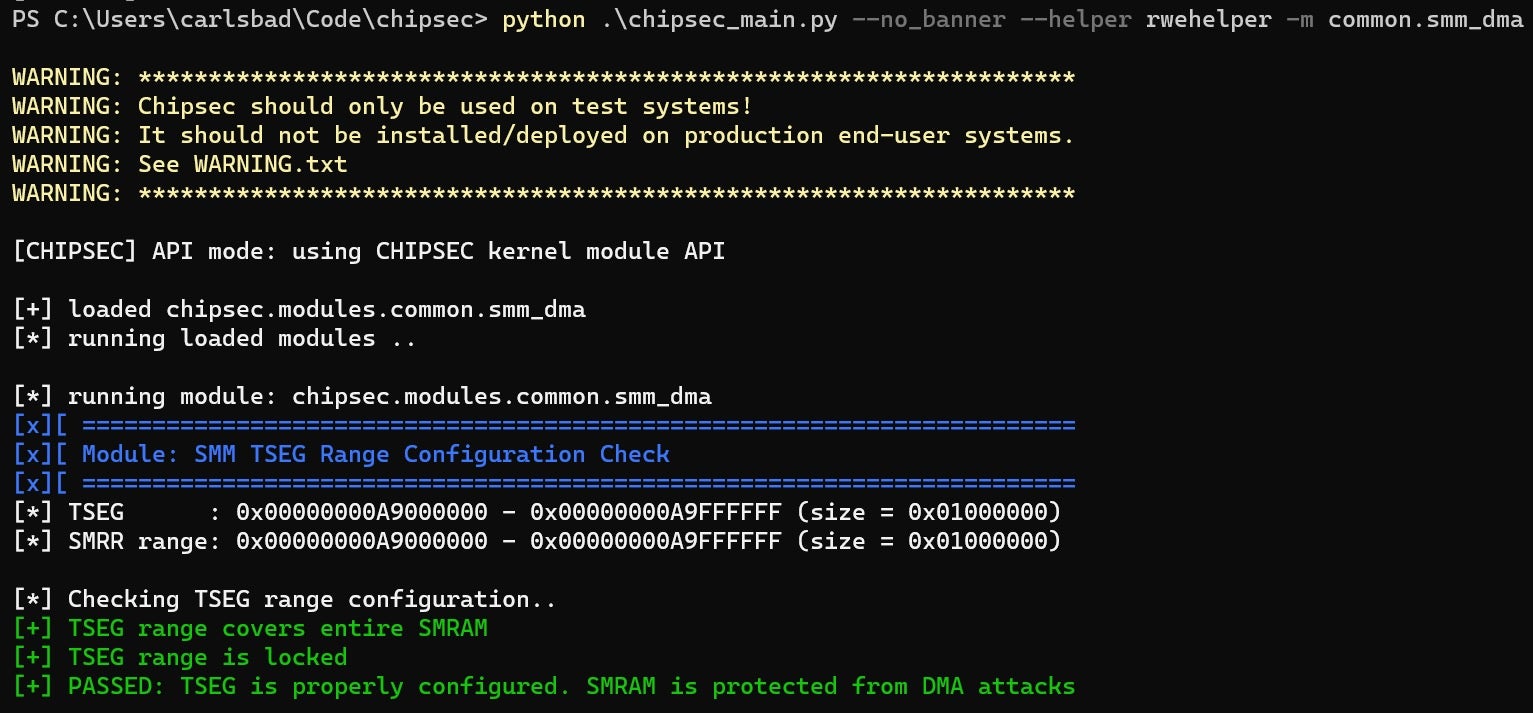
Task: Click the "See WARNING.txt" warning line
Action: pos(242,164)
